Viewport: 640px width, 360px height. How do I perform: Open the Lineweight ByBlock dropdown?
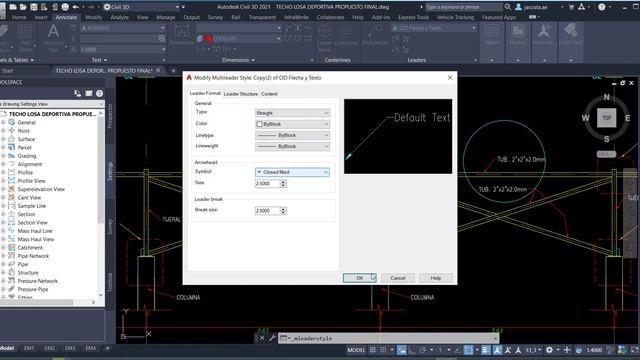point(292,146)
